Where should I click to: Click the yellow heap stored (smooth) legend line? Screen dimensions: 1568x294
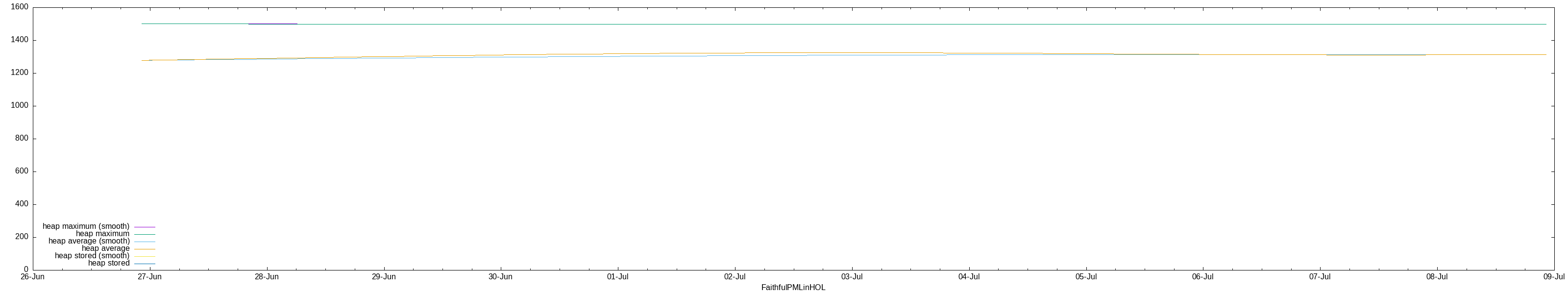pyautogui.click(x=145, y=256)
